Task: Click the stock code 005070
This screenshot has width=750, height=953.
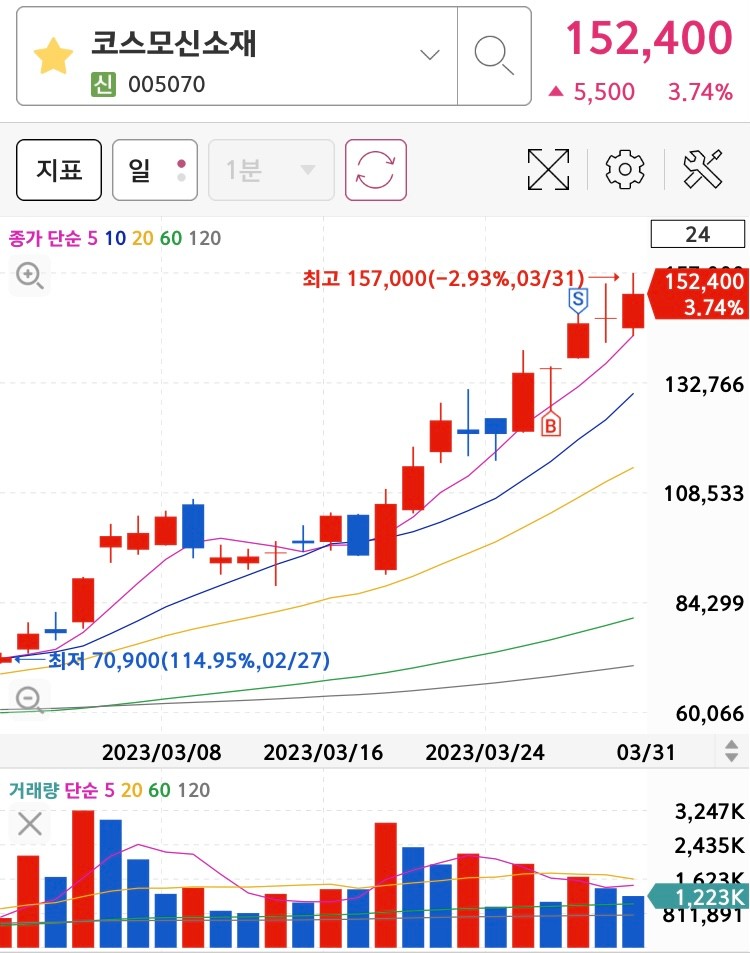Action: [x=167, y=84]
